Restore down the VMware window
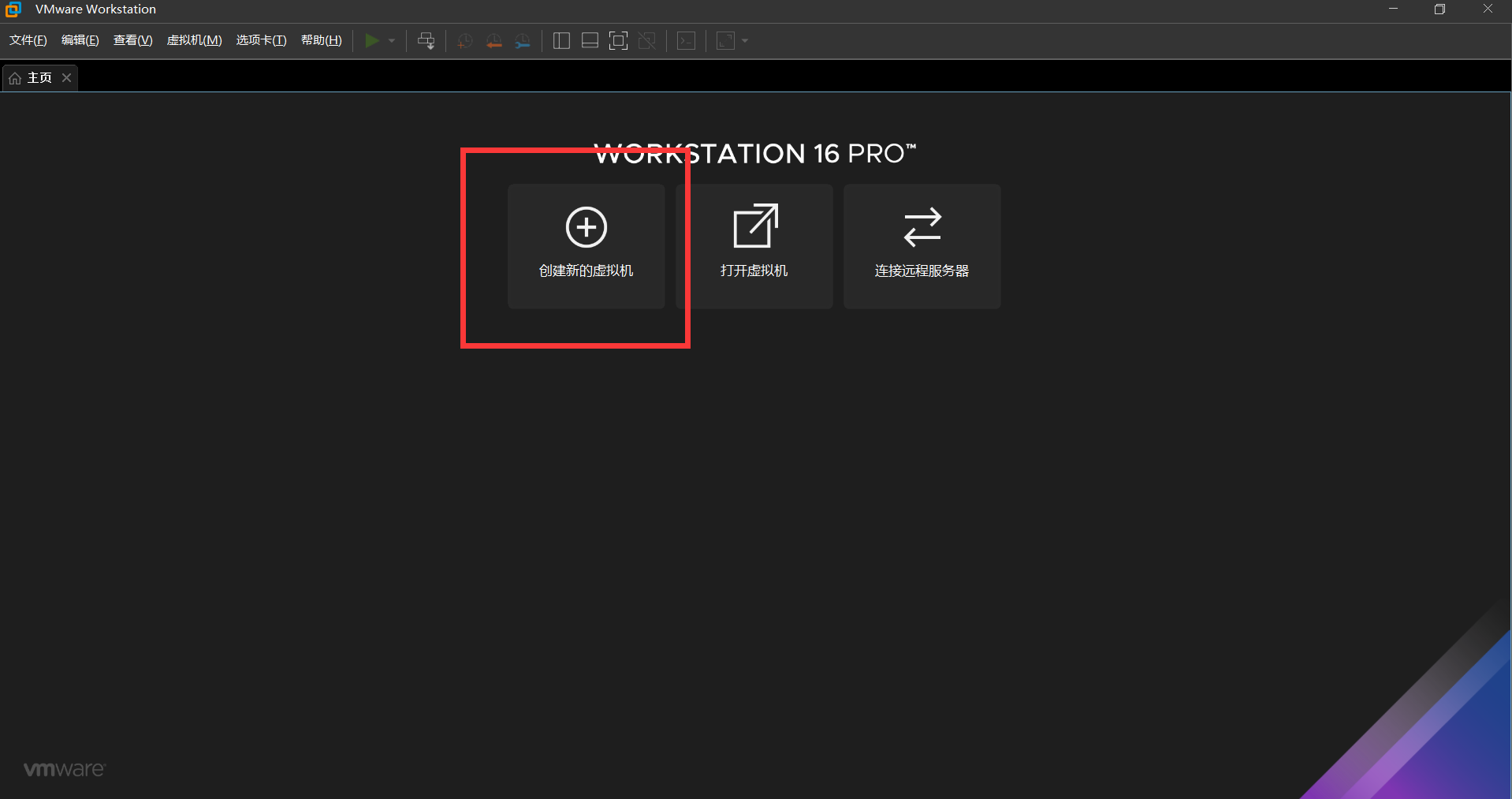This screenshot has height=799, width=1512. 1439,9
